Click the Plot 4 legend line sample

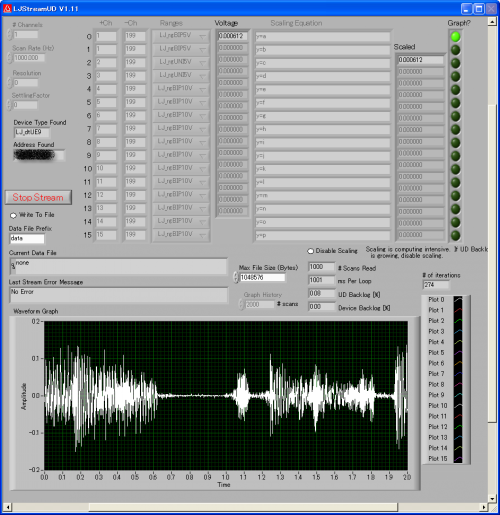tap(458, 342)
